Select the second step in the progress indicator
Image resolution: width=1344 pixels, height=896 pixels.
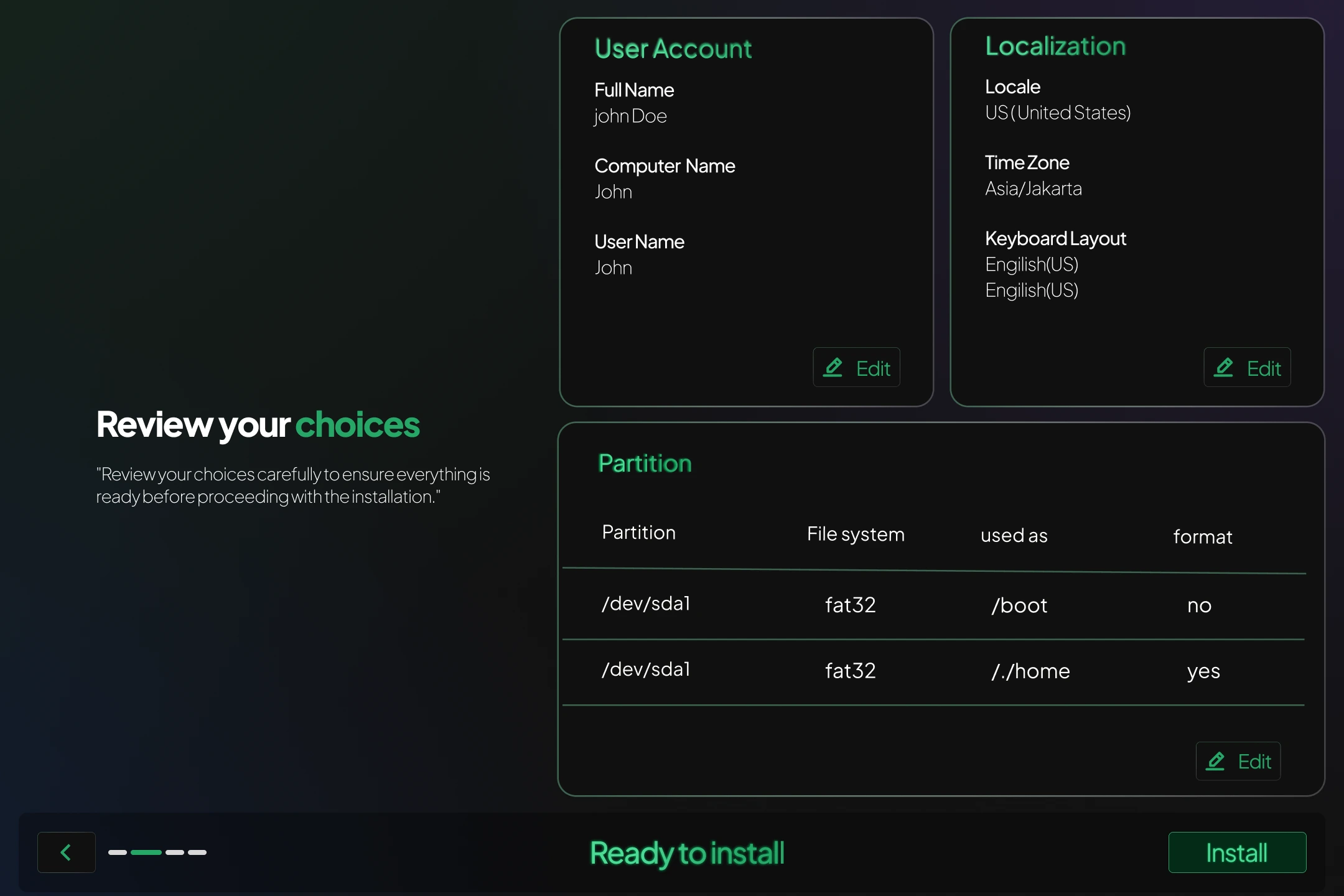146,852
